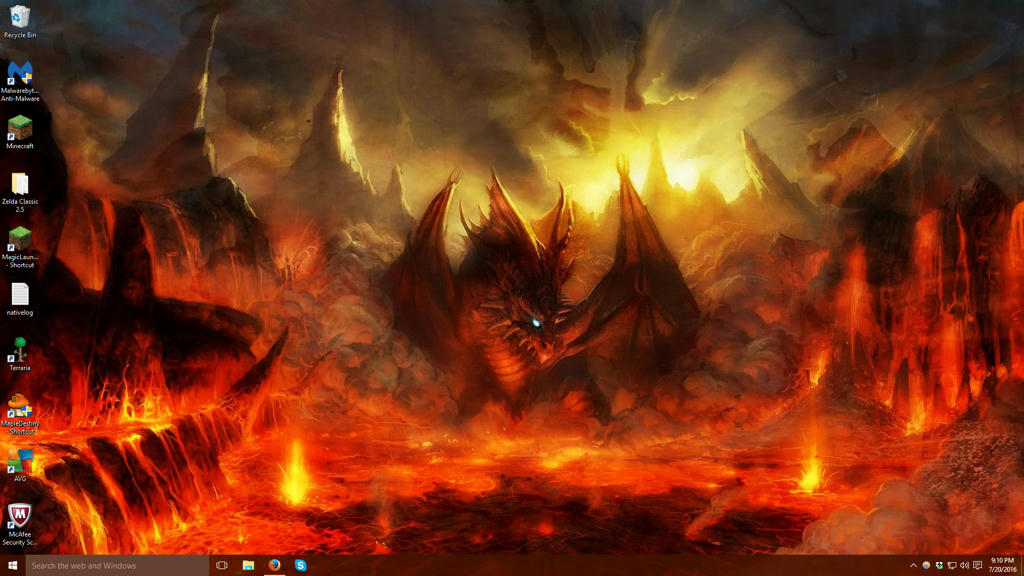
Task: Open Skype from the taskbar
Action: [300, 566]
